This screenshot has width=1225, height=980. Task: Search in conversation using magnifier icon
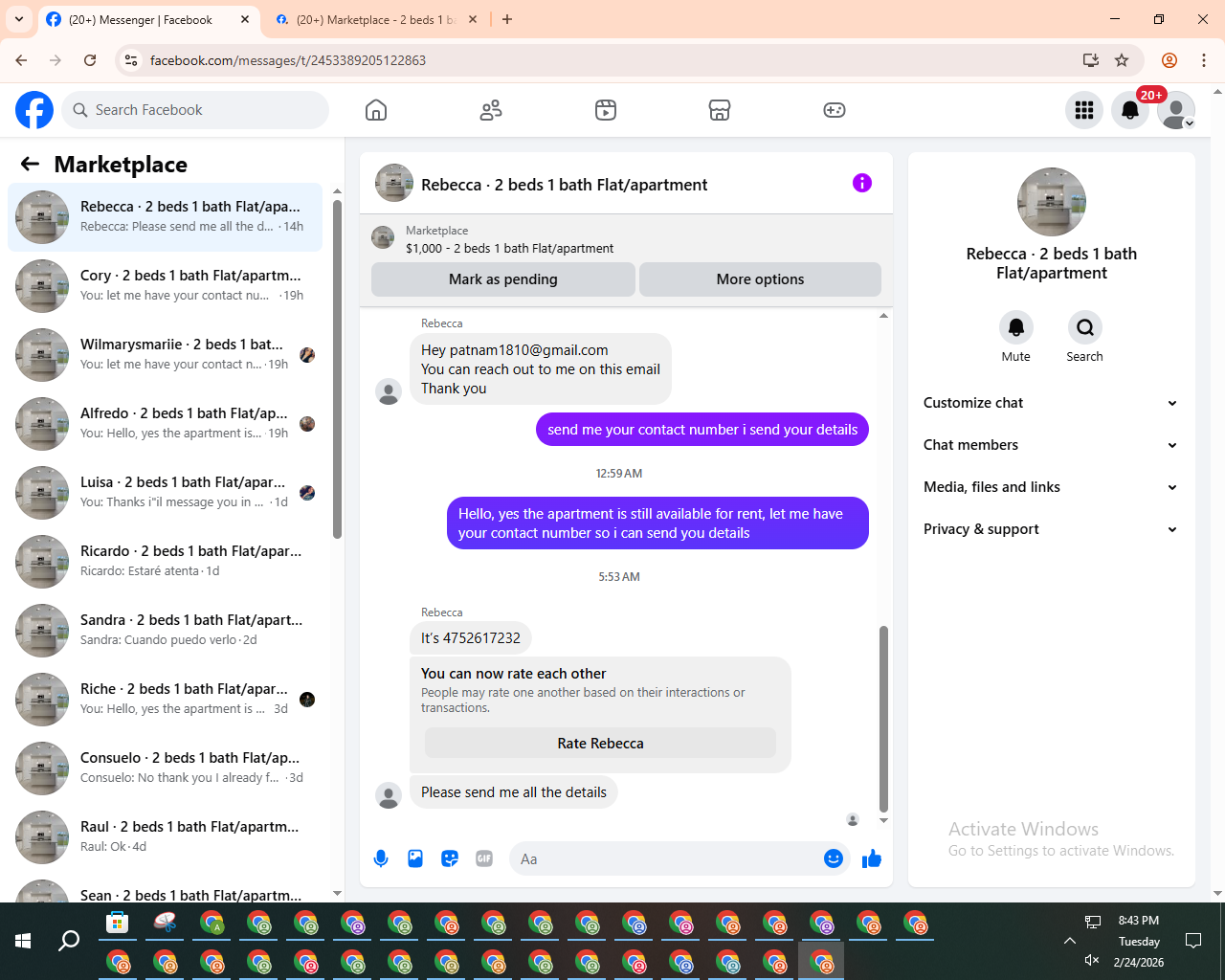pos(1085,327)
